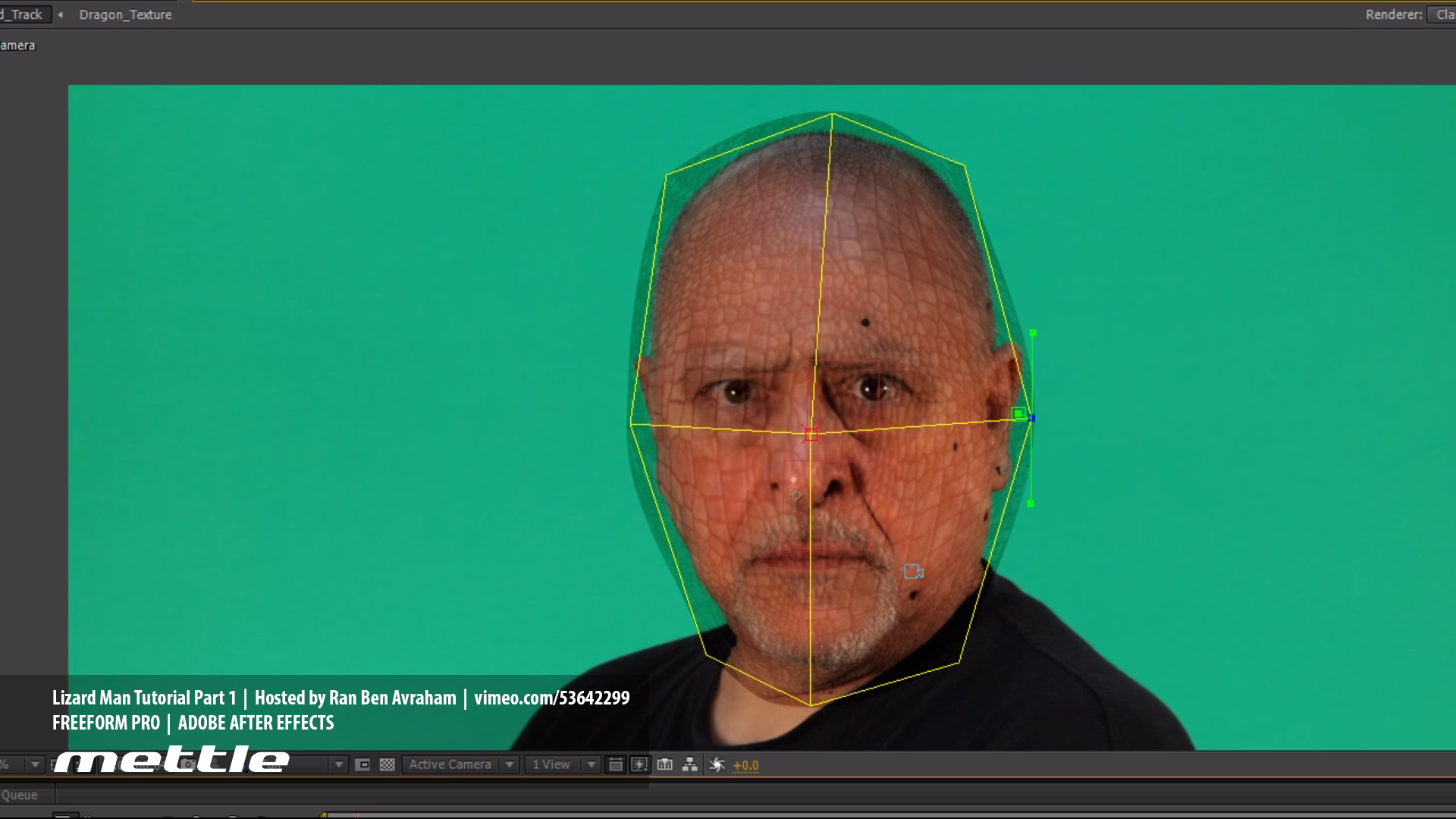Viewport: 1456px width, 819px height.
Task: Enable the Fast Previews lightning icon
Action: click(639, 764)
